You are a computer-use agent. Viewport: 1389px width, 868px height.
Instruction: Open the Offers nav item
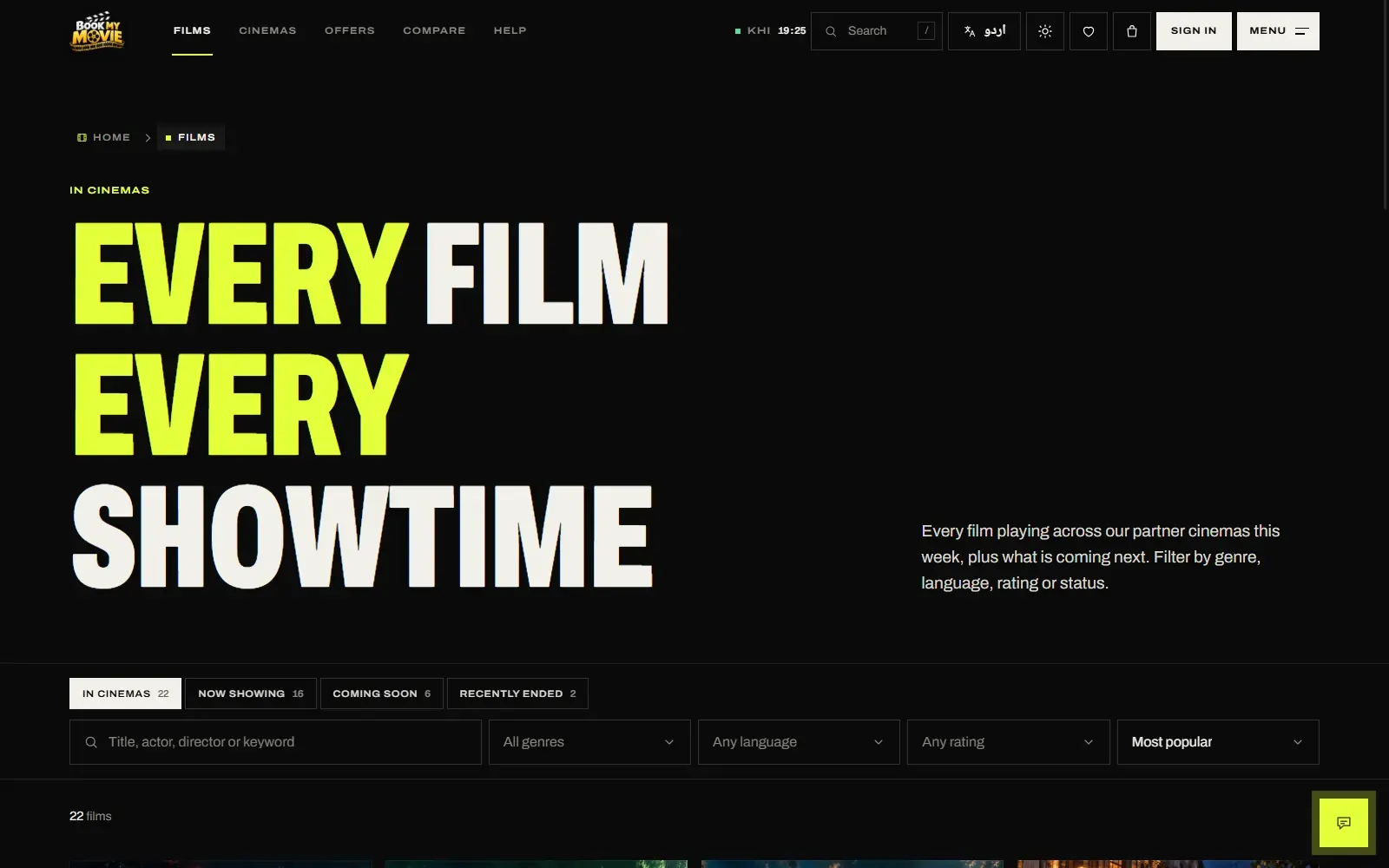coord(350,30)
